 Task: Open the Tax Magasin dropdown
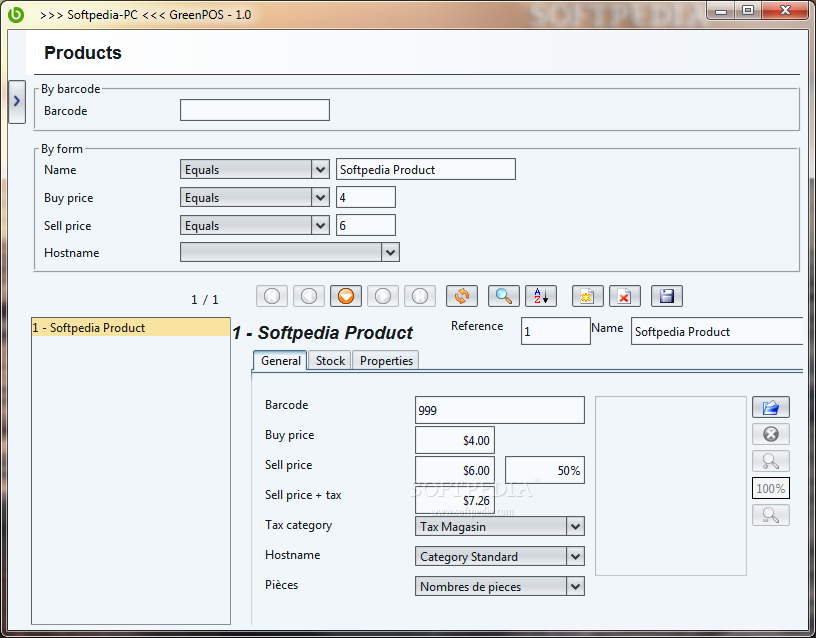tap(500, 526)
